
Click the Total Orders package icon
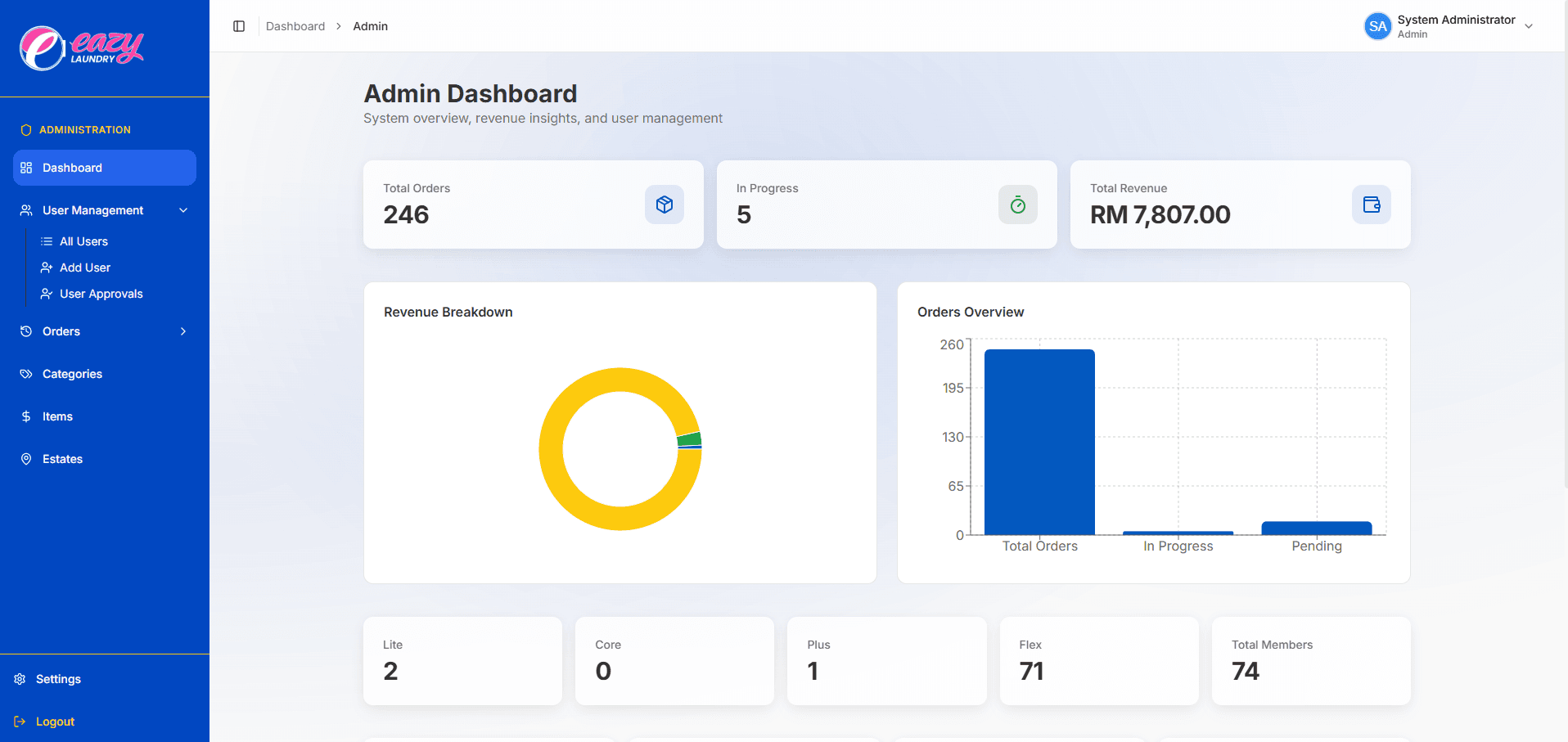(x=664, y=205)
